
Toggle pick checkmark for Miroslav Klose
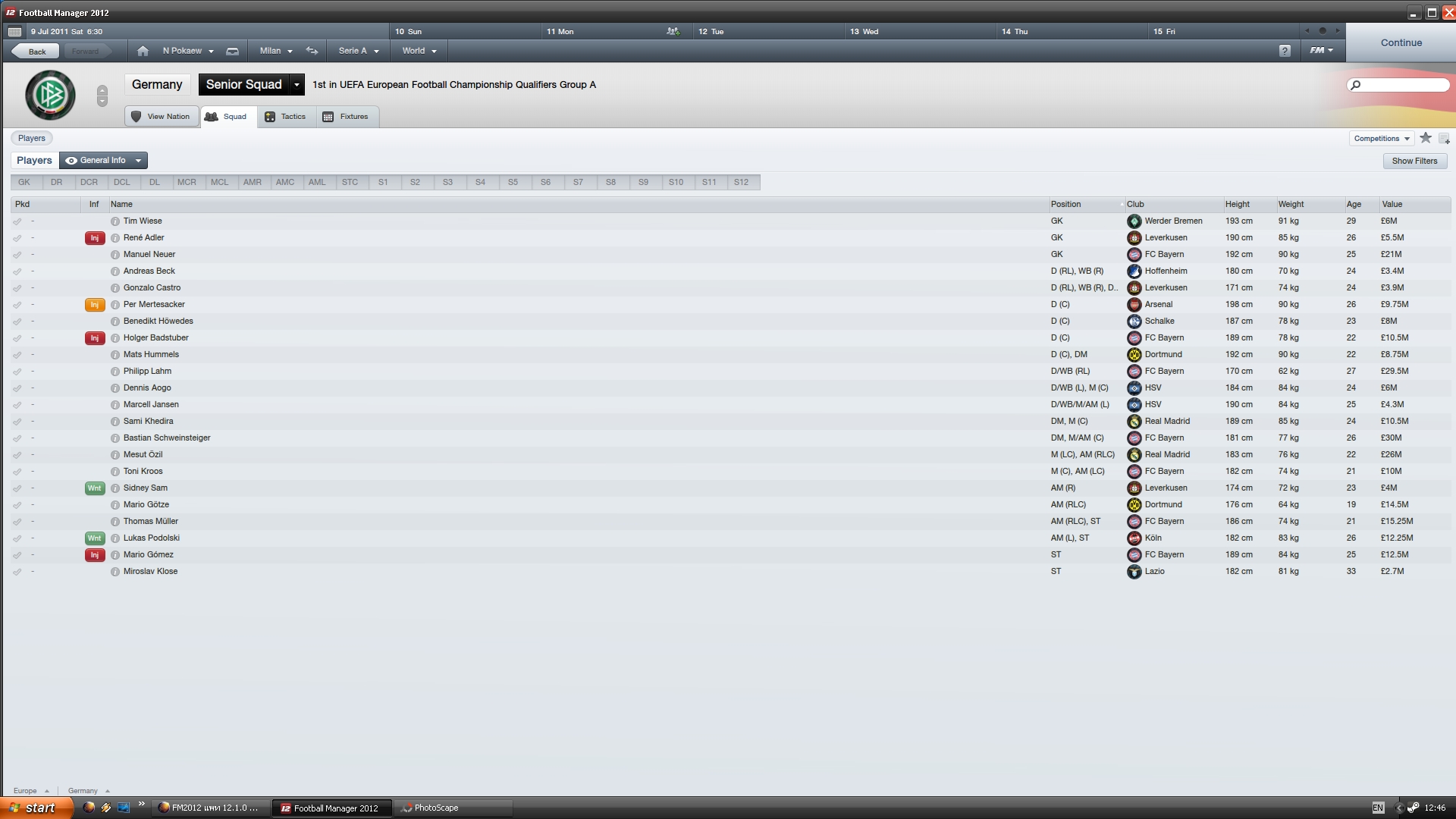click(x=17, y=572)
